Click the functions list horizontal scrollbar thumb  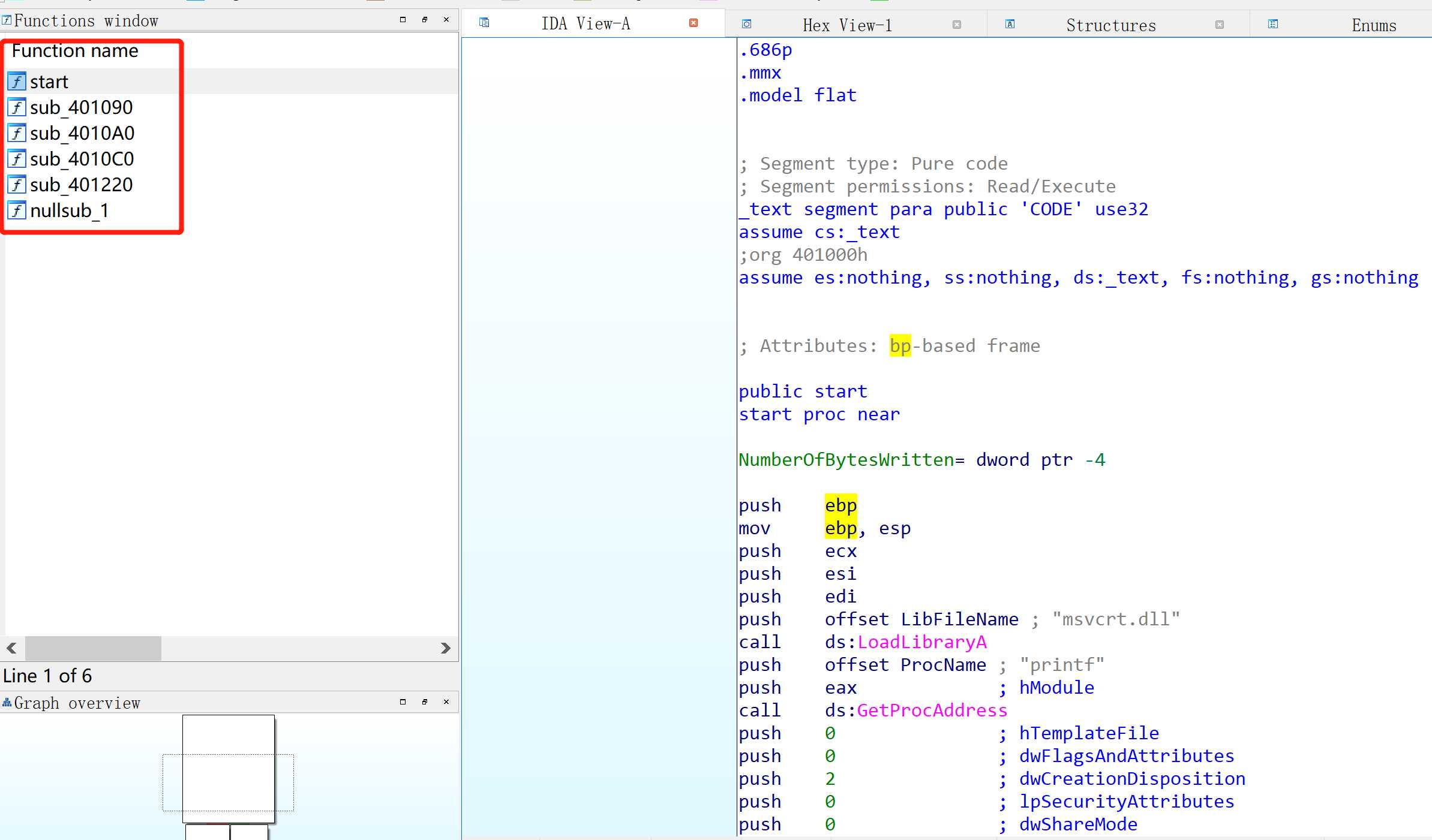93,648
